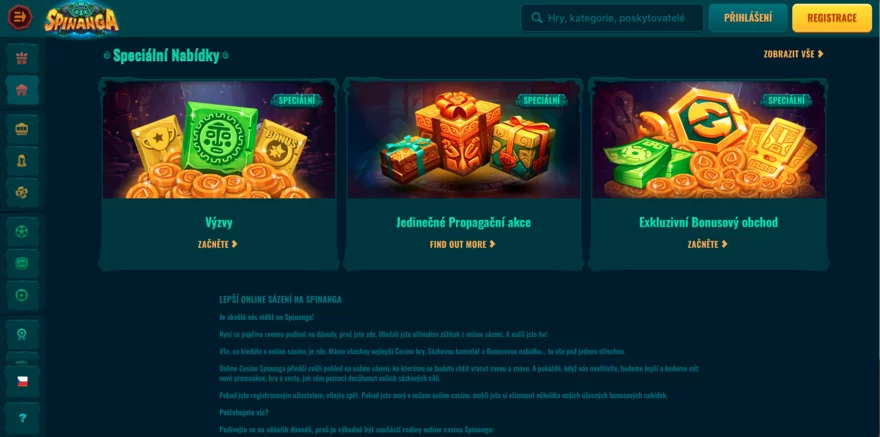
Task: Click ZAČNĚTE under Exkluzivní Bonusový obchod
Action: [708, 244]
